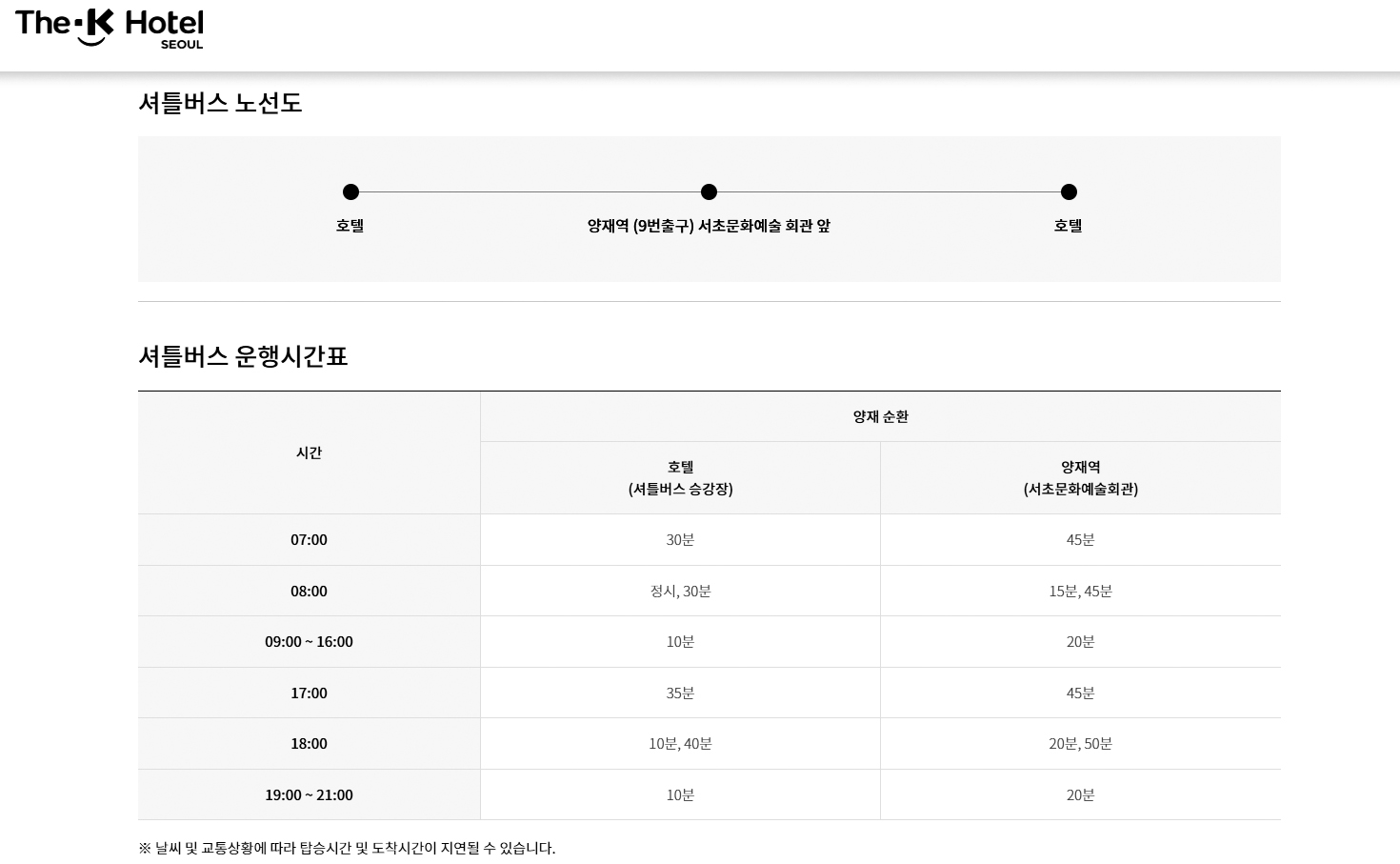1400x864 pixels.
Task: Click the 09:00 ~ 16:00 time range cell
Action: point(309,642)
